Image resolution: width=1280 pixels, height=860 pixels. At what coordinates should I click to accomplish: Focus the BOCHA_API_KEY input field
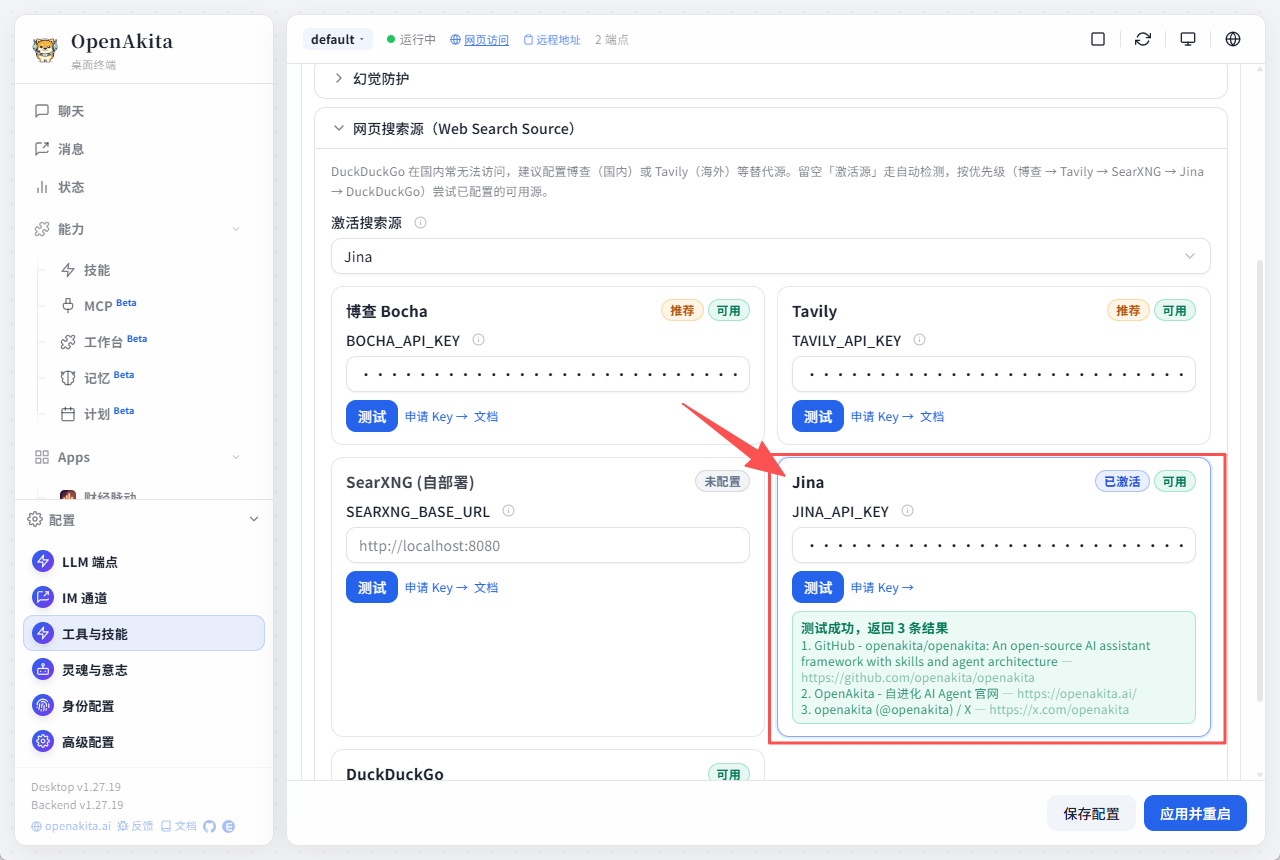(548, 374)
